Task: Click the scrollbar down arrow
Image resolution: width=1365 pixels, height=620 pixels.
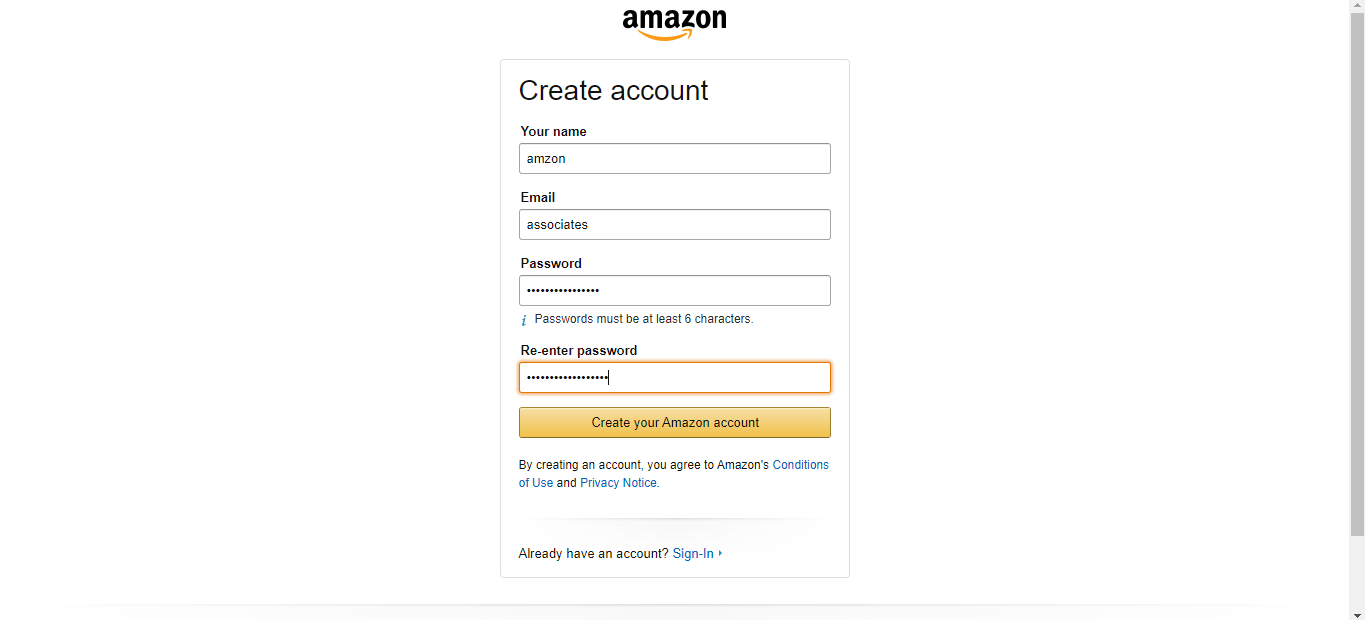Action: pyautogui.click(x=1358, y=613)
